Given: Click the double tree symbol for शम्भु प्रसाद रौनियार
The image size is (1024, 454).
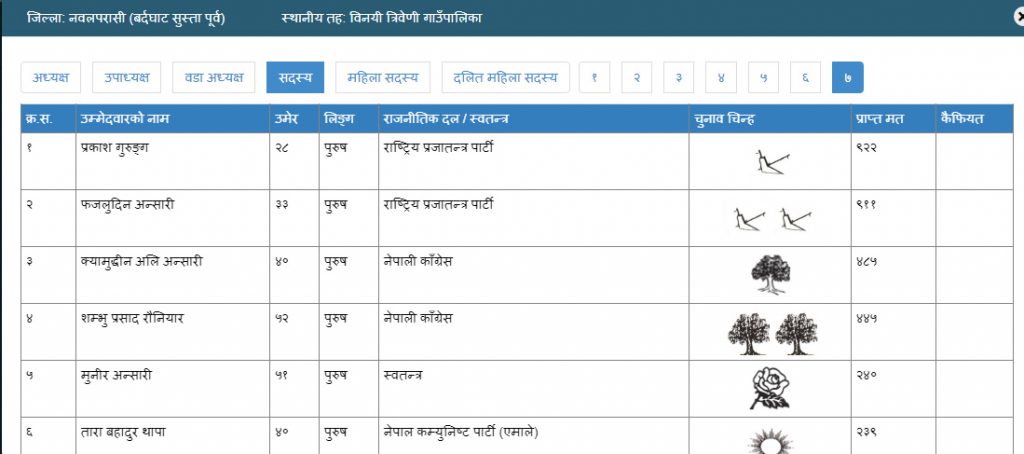Looking at the screenshot, I should coord(769,333).
